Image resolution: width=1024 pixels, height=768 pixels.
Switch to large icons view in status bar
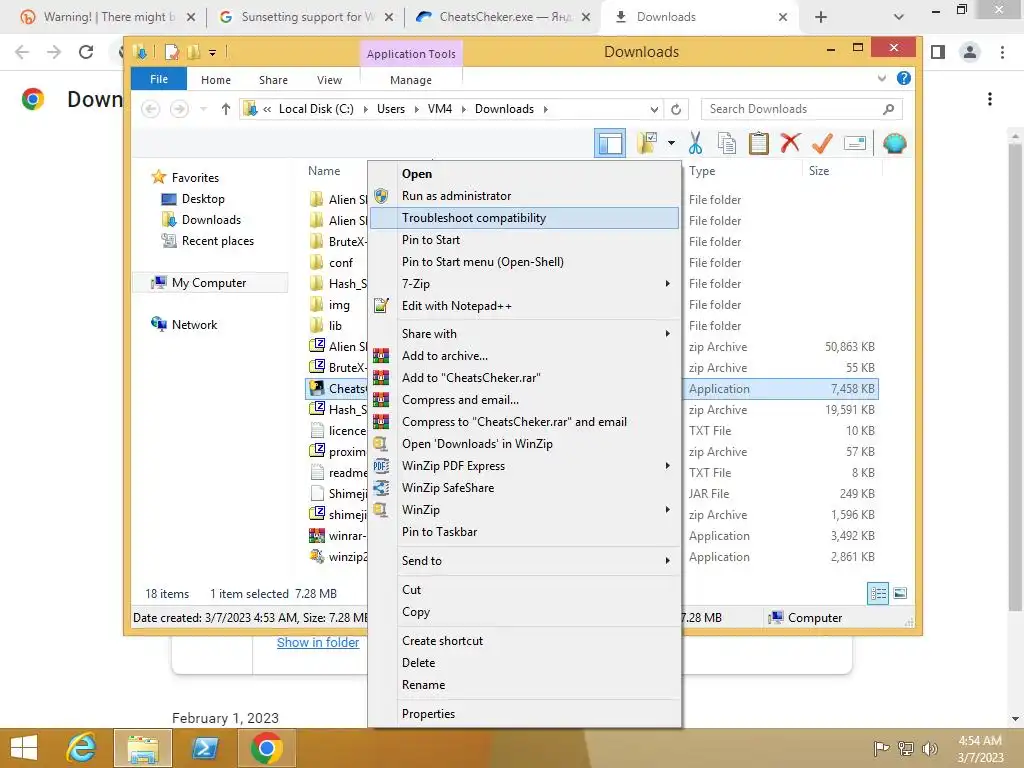point(900,593)
